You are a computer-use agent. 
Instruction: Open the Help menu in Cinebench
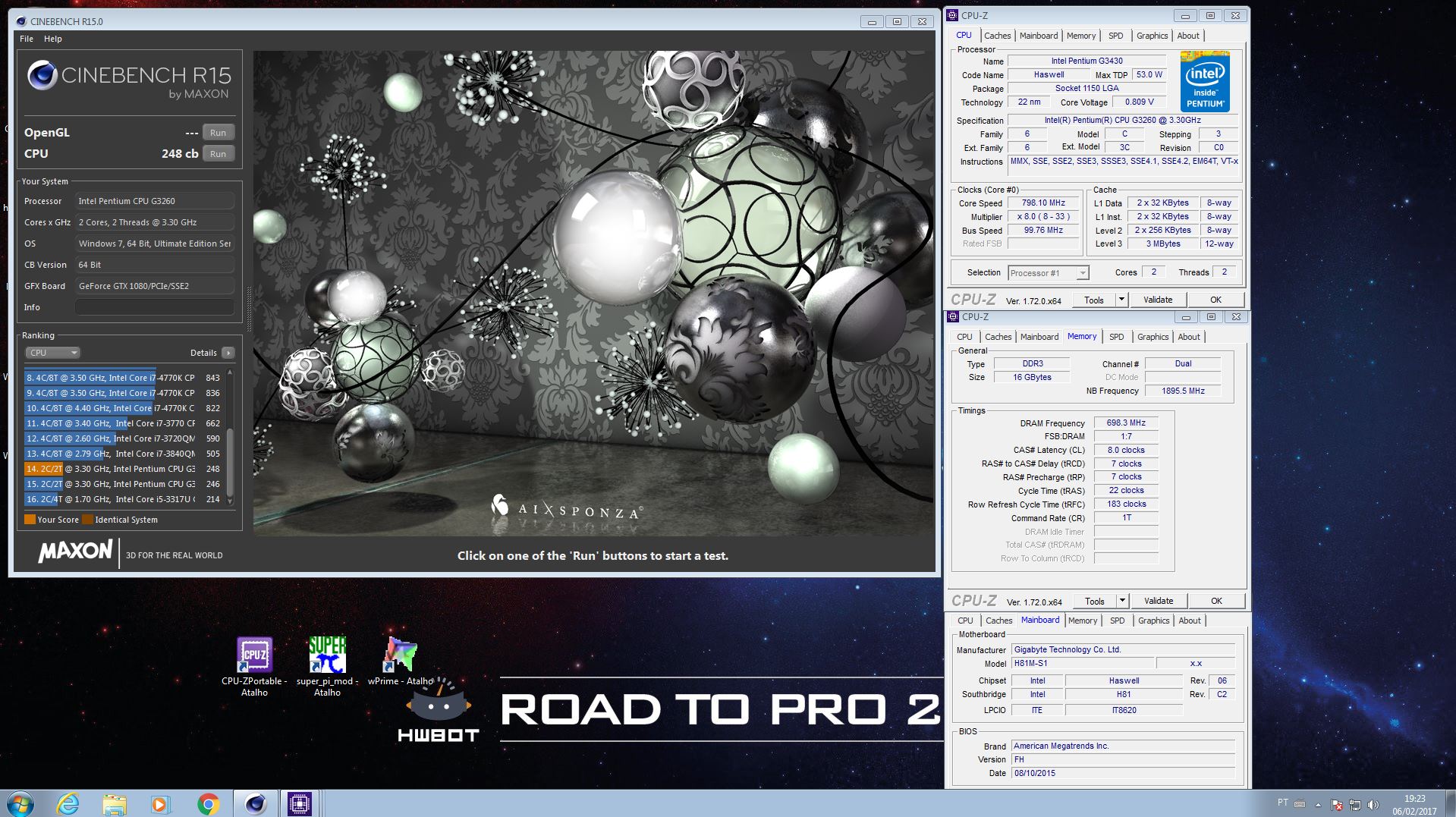click(53, 39)
